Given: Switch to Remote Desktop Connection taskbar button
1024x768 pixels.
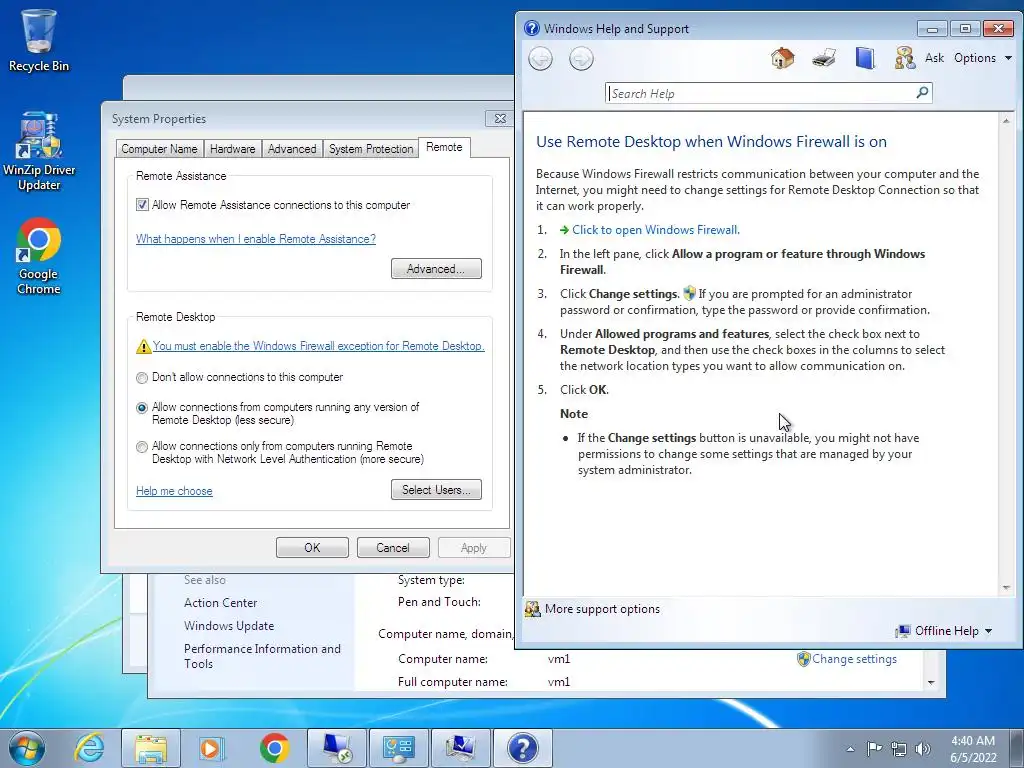Looking at the screenshot, I should 337,748.
